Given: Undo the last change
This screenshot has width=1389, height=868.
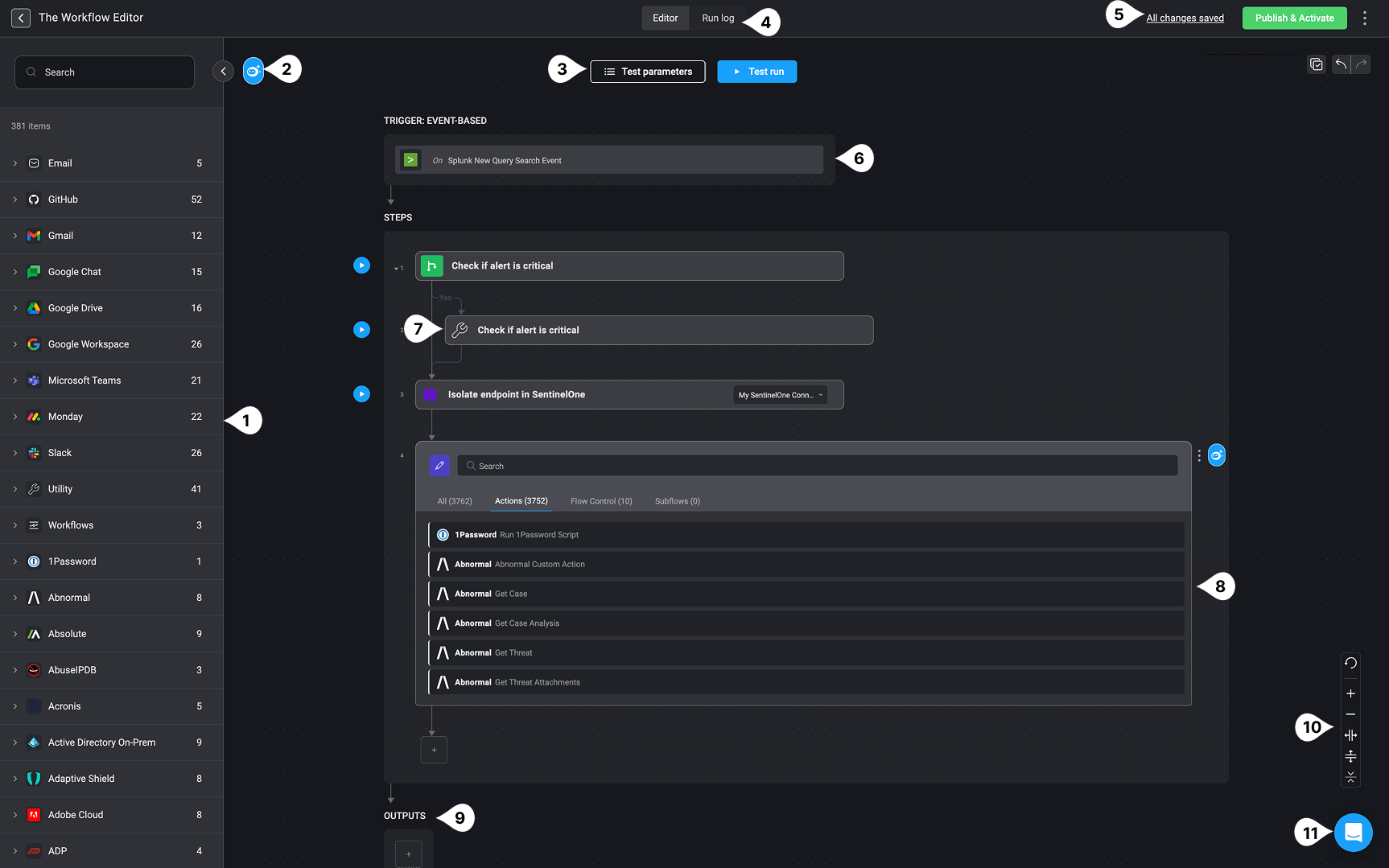Looking at the screenshot, I should point(1341,64).
